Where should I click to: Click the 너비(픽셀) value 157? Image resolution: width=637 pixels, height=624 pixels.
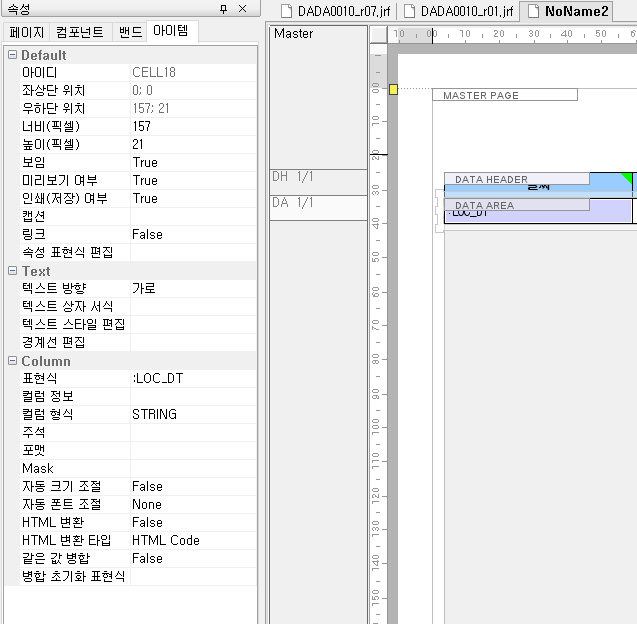click(x=193, y=126)
